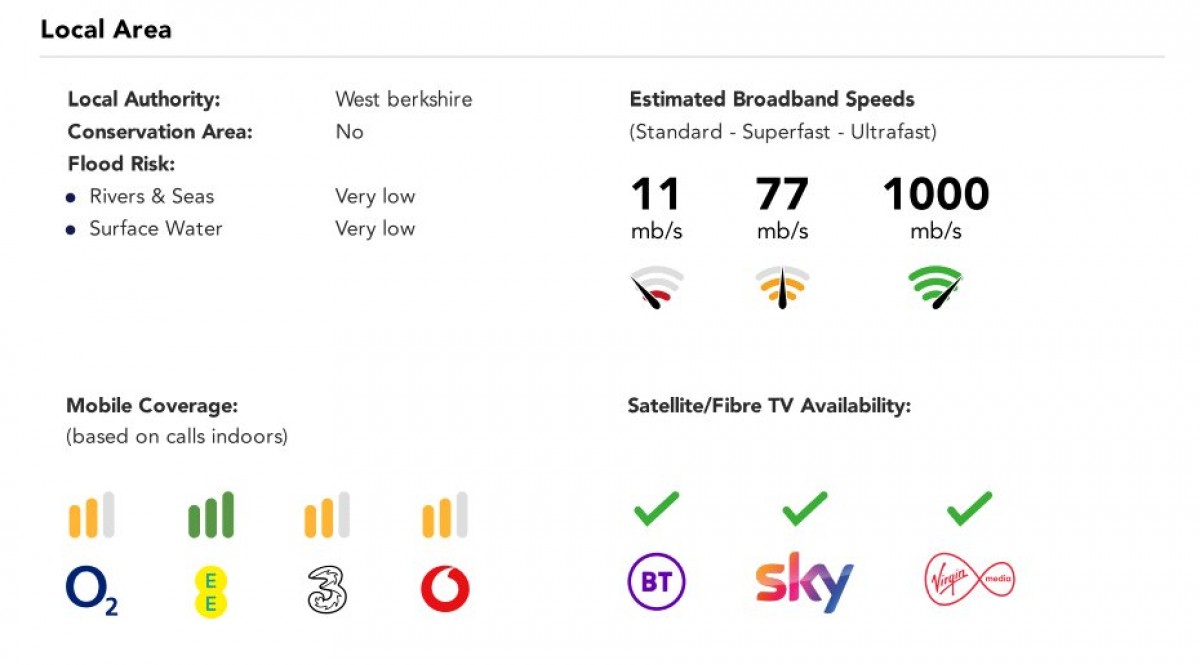The image size is (1200, 665).
Task: Click the signal bars above O2
Action: [x=92, y=515]
